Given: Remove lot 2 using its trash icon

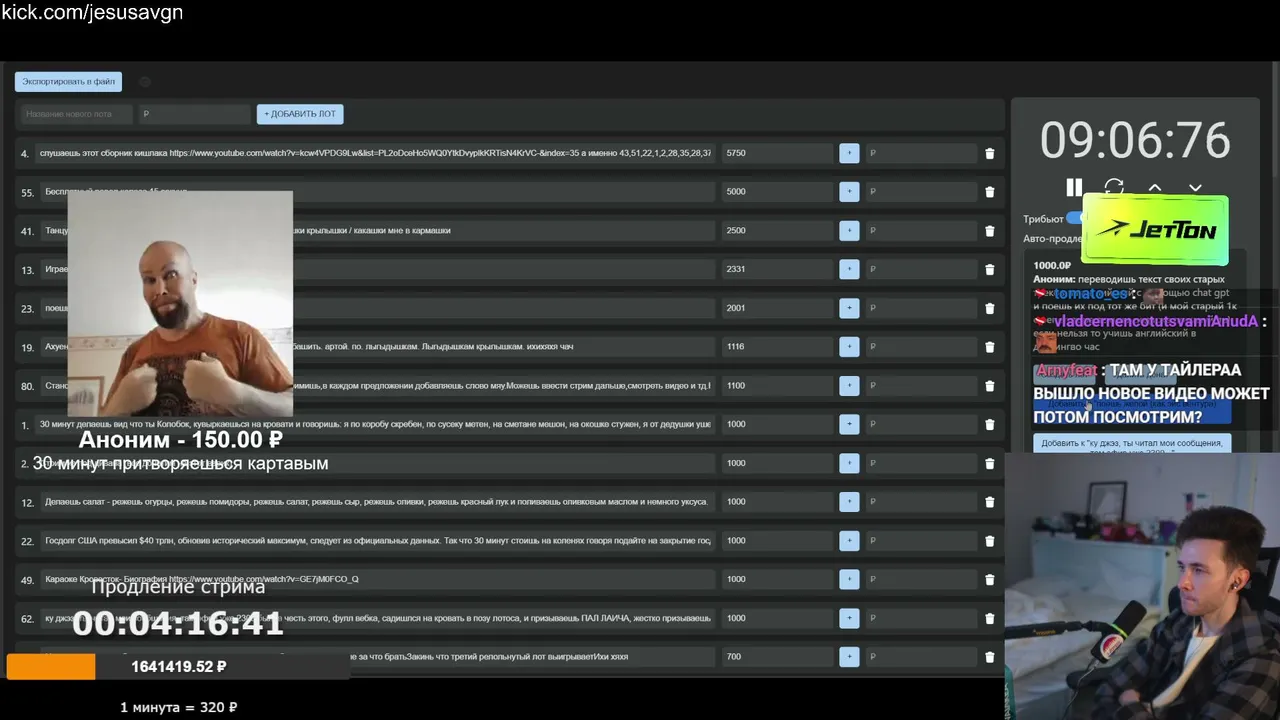Looking at the screenshot, I should [x=990, y=464].
